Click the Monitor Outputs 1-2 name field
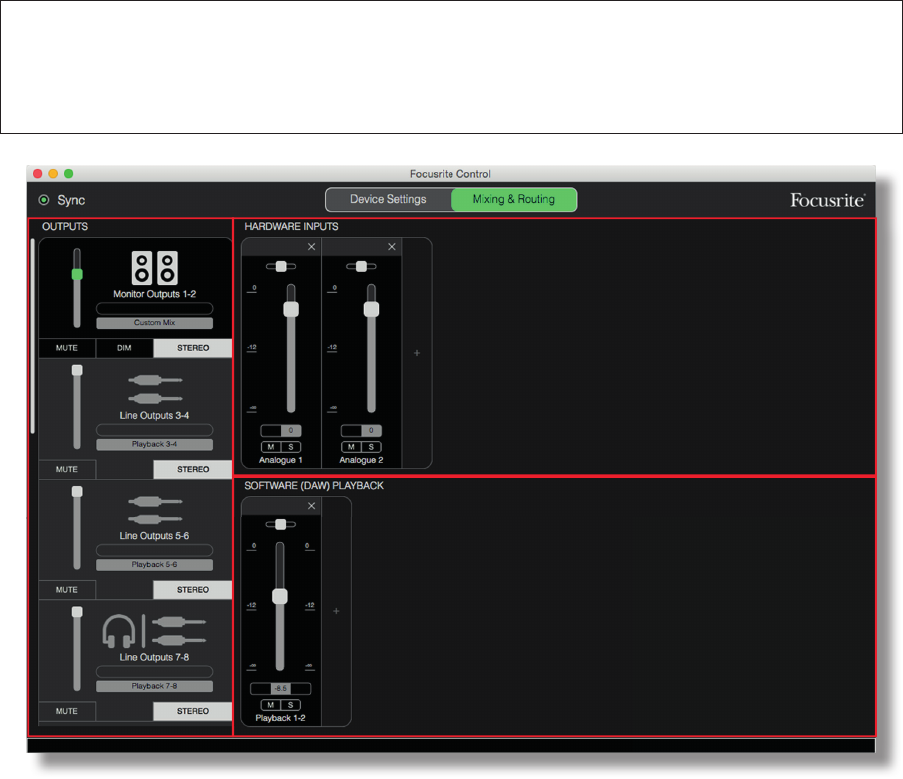The height and width of the screenshot is (779, 903). 154,309
